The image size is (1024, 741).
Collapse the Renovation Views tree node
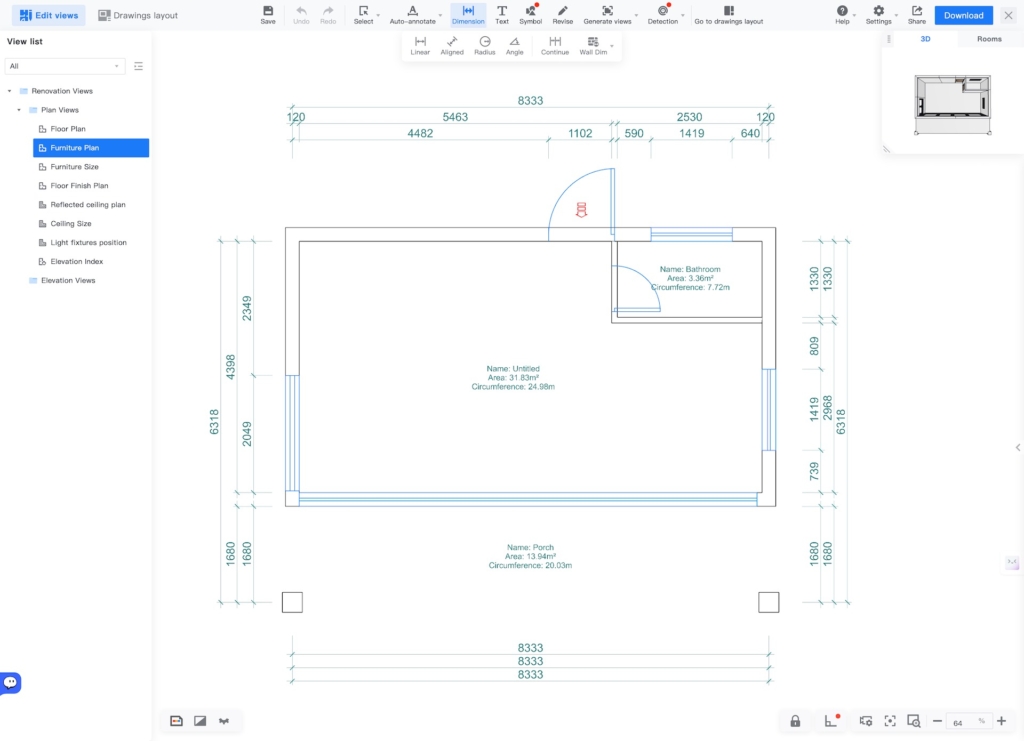pyautogui.click(x=10, y=91)
